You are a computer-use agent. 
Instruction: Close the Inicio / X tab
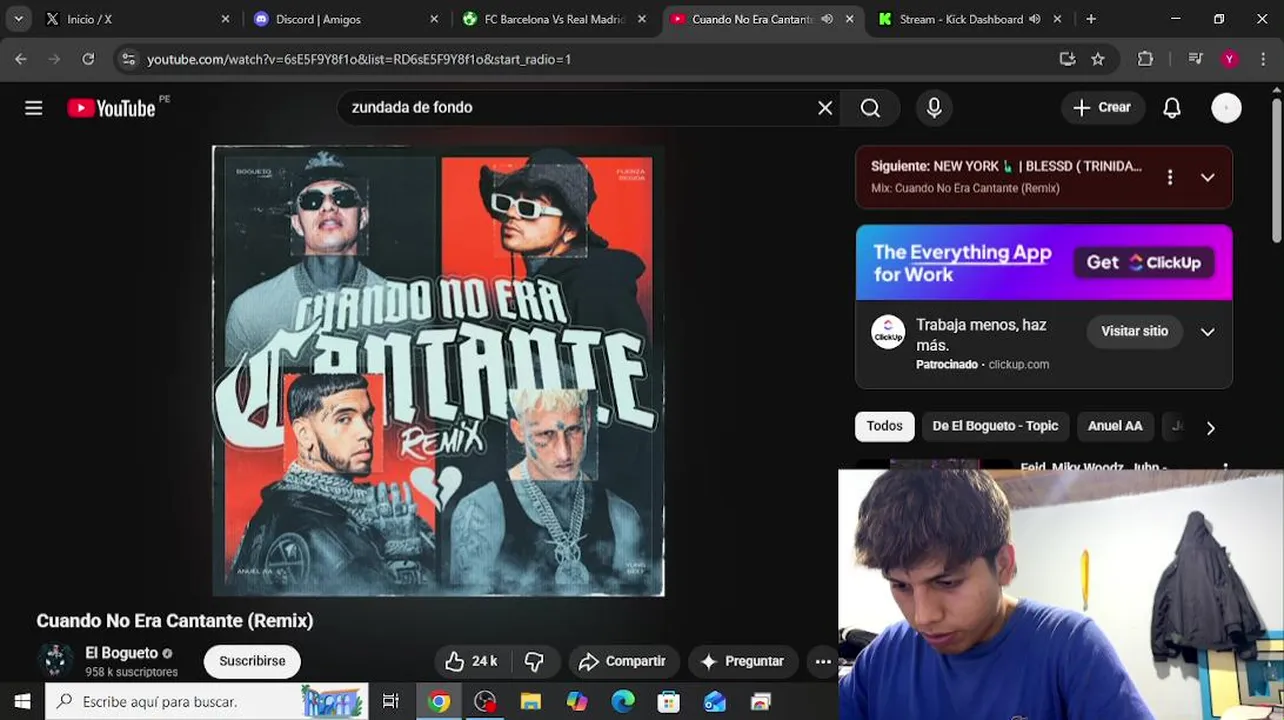[x=225, y=19]
